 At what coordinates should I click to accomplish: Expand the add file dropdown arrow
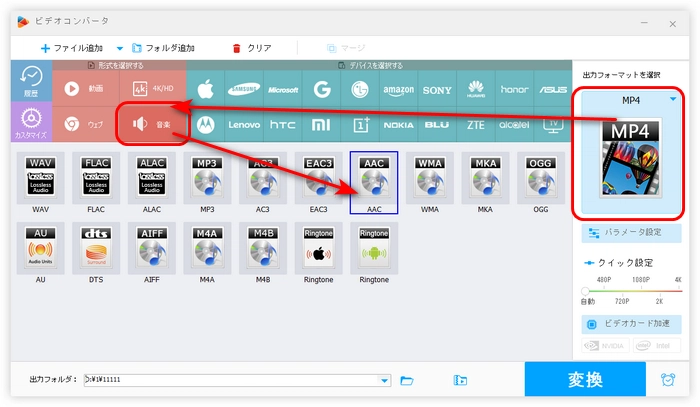pyautogui.click(x=120, y=48)
